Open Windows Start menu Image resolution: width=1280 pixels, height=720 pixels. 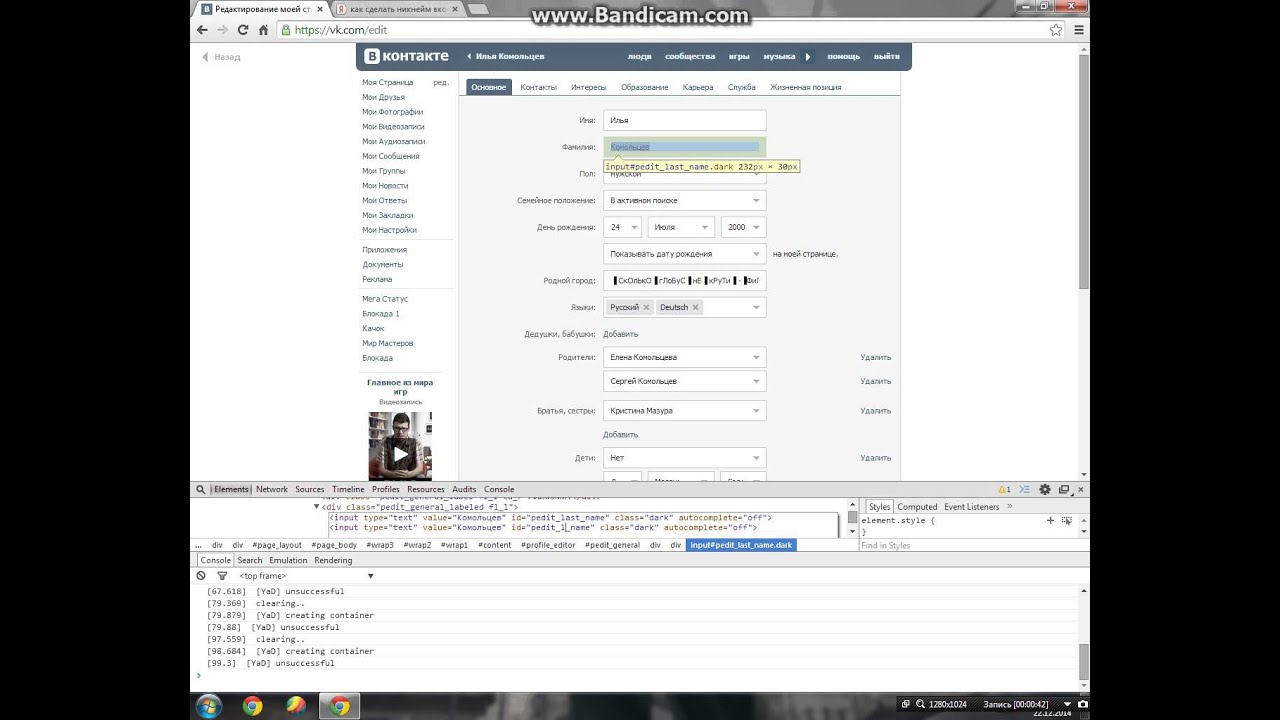(208, 706)
